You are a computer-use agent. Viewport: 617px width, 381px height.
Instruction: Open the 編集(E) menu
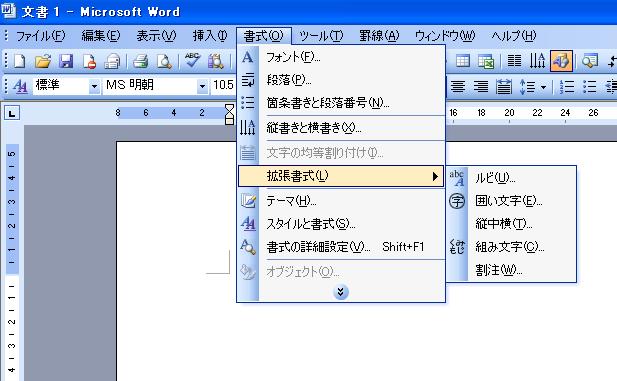pos(101,36)
